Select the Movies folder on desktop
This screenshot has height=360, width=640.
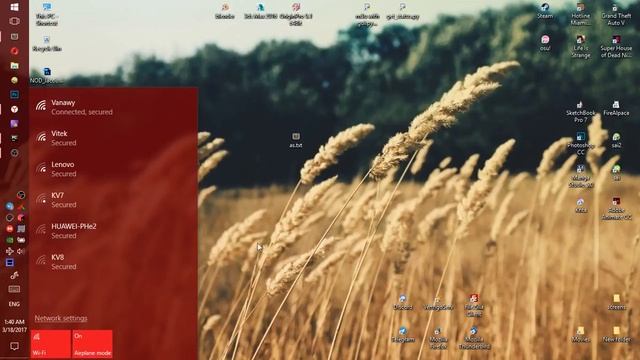pos(581,335)
